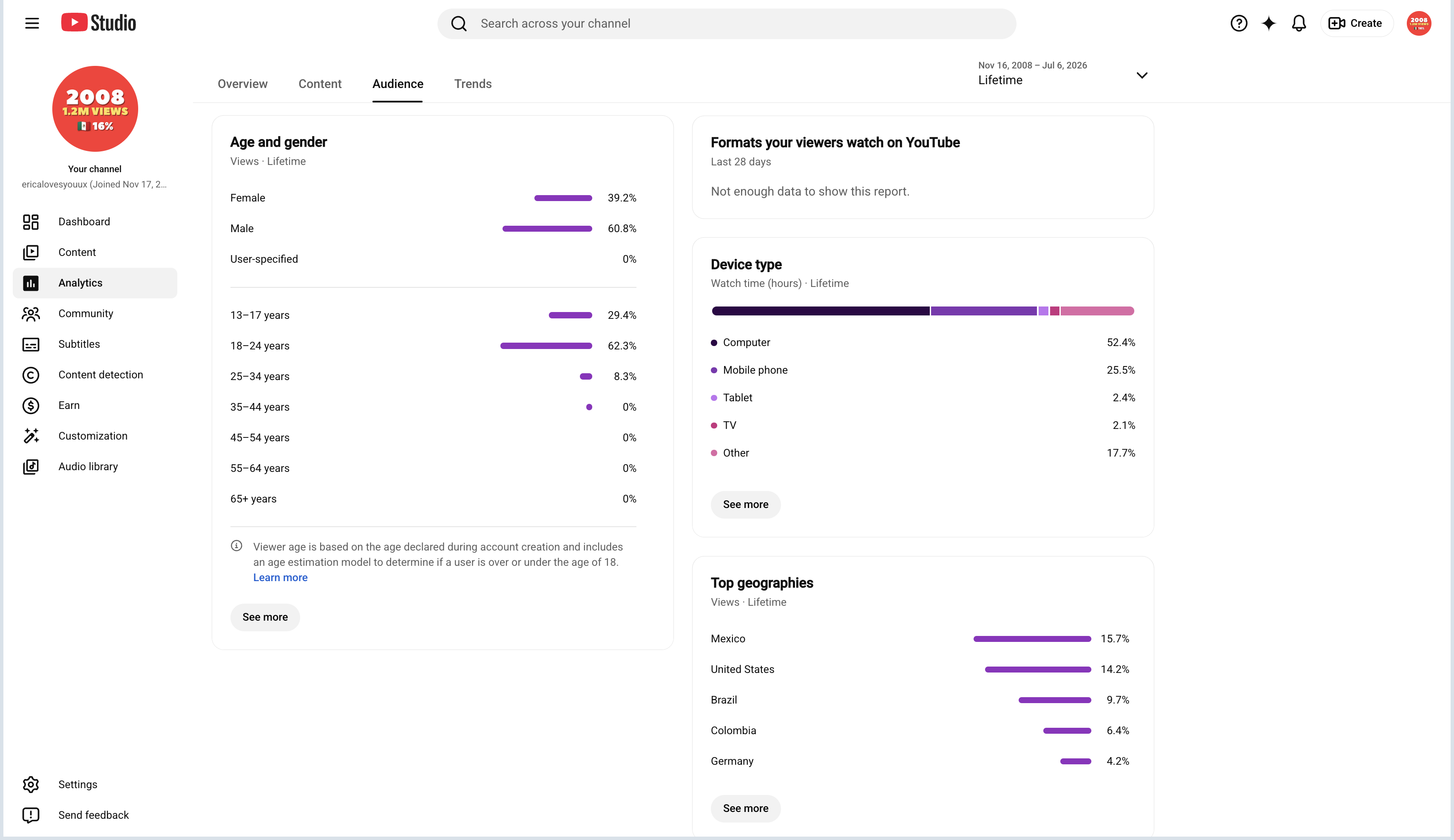
Task: Click the Device type stacked bar
Action: (923, 311)
